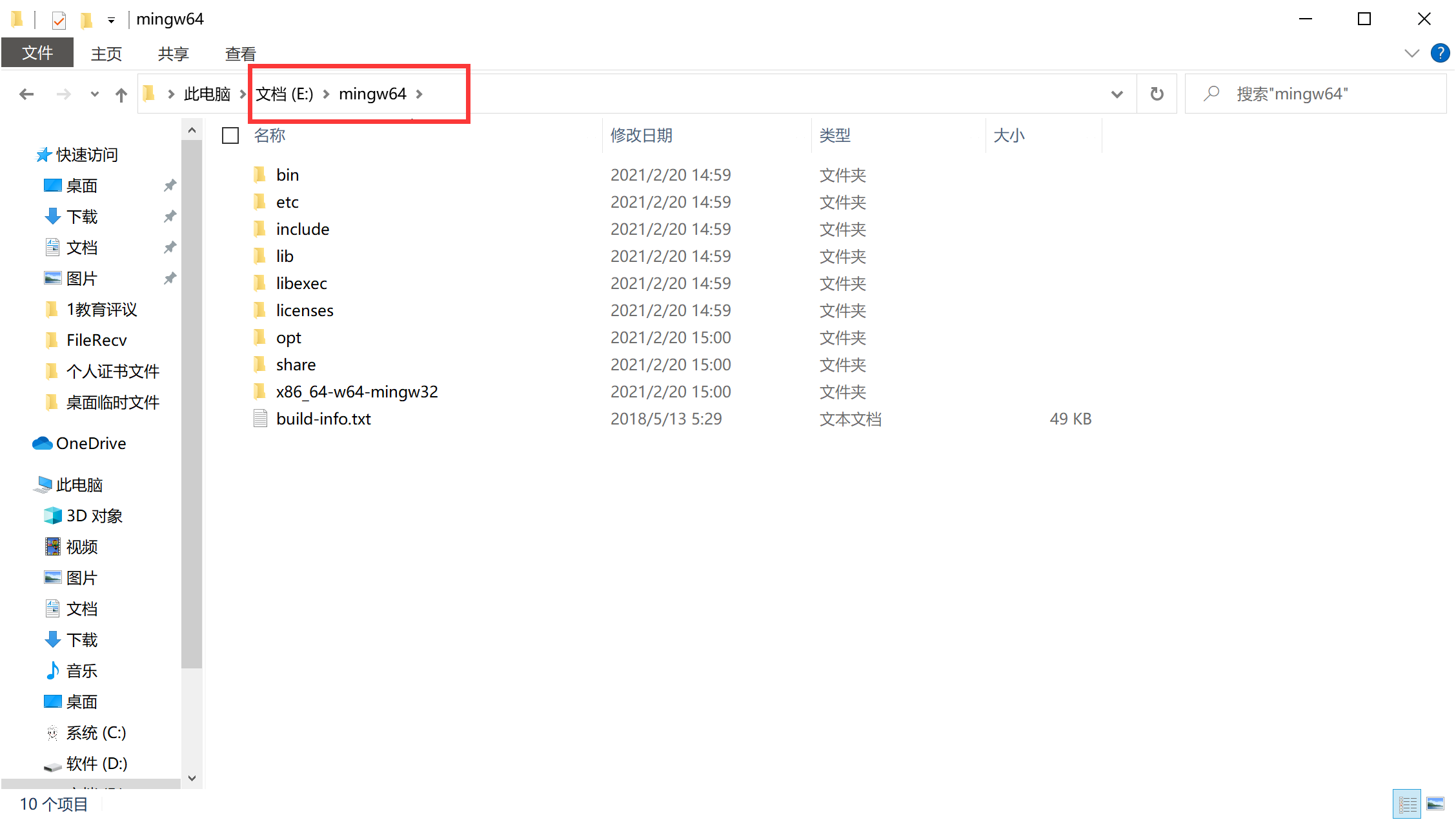Screen dimensions: 1456x820
Task: Open the Help question mark icon
Action: pyautogui.click(x=1440, y=53)
